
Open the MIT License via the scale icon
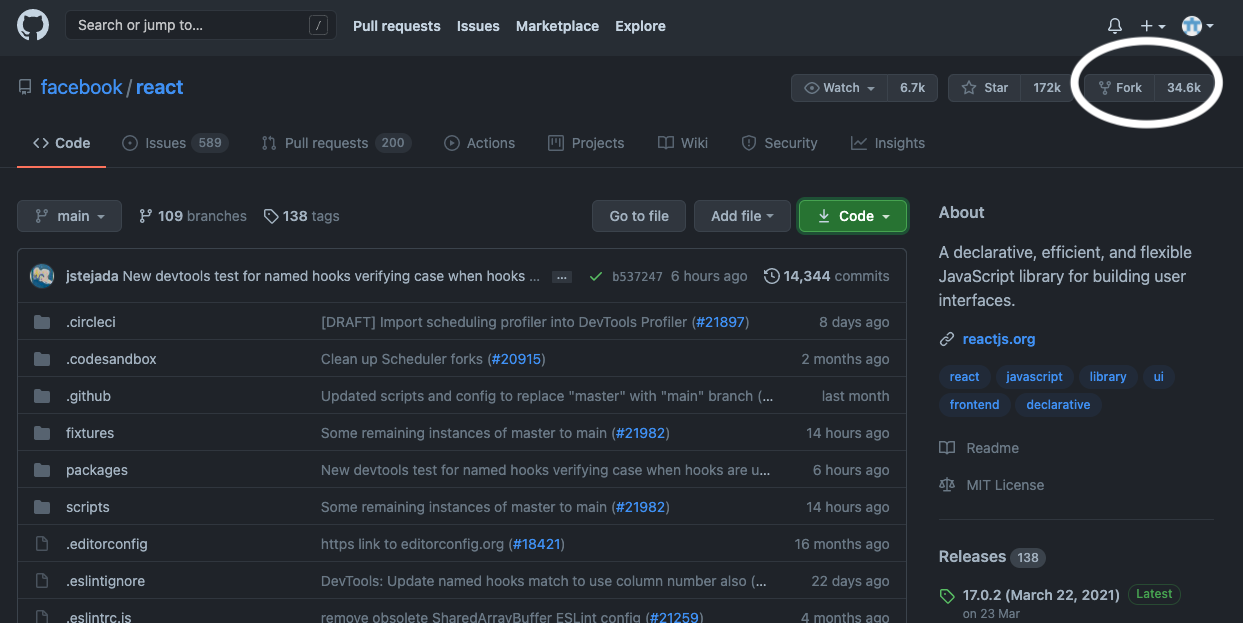coord(1004,484)
